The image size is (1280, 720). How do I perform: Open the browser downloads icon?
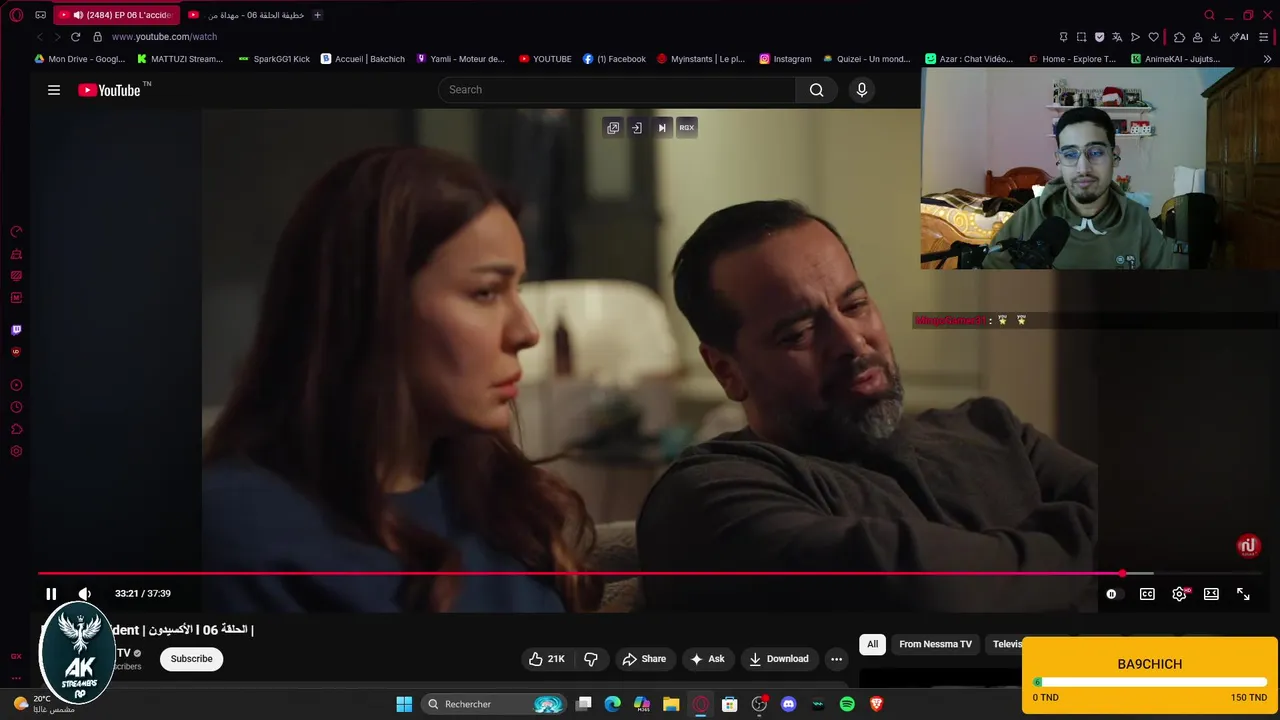pos(1215,37)
